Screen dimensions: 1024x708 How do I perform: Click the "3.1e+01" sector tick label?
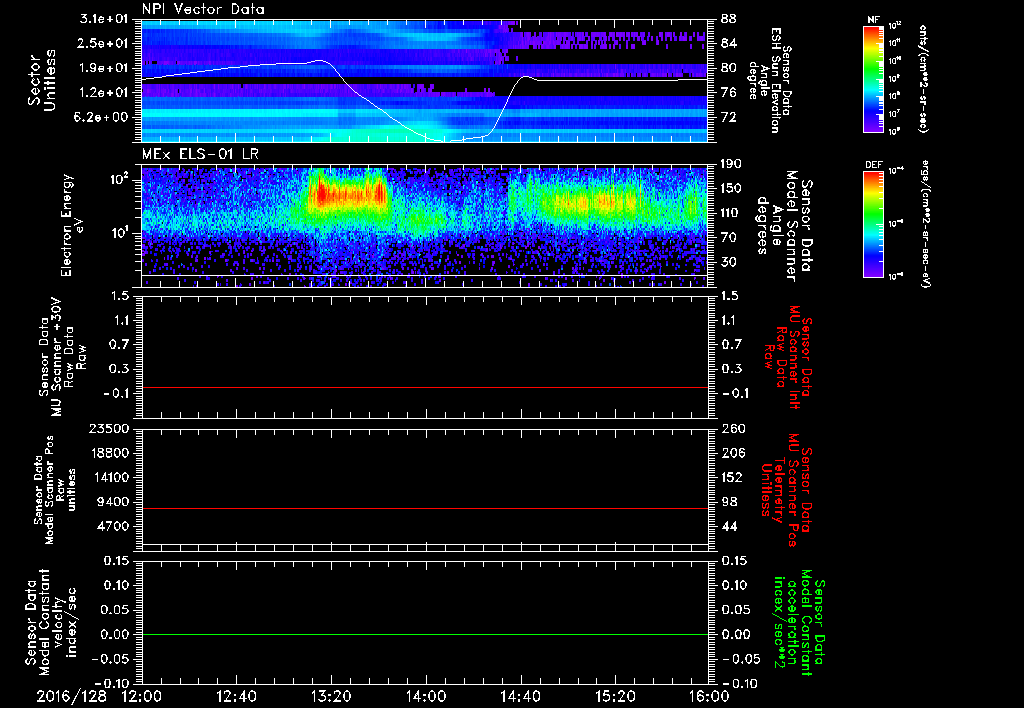[103, 19]
